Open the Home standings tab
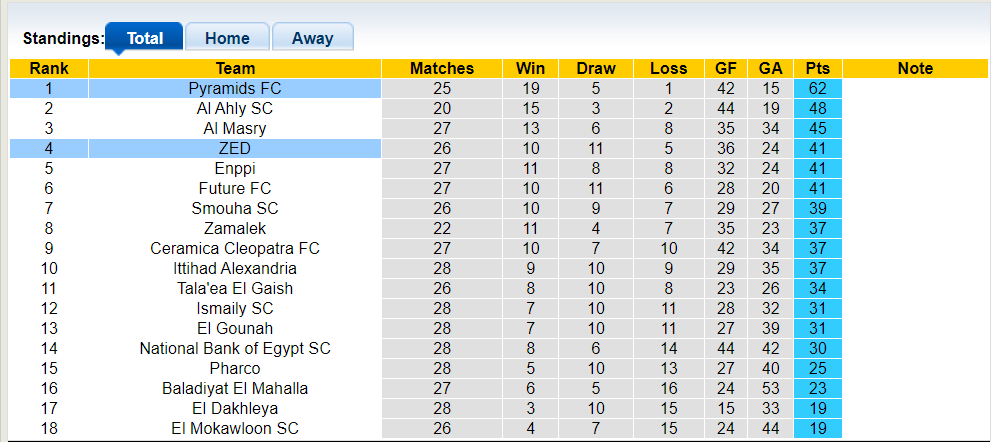The width and height of the screenshot is (991, 442). (x=227, y=38)
